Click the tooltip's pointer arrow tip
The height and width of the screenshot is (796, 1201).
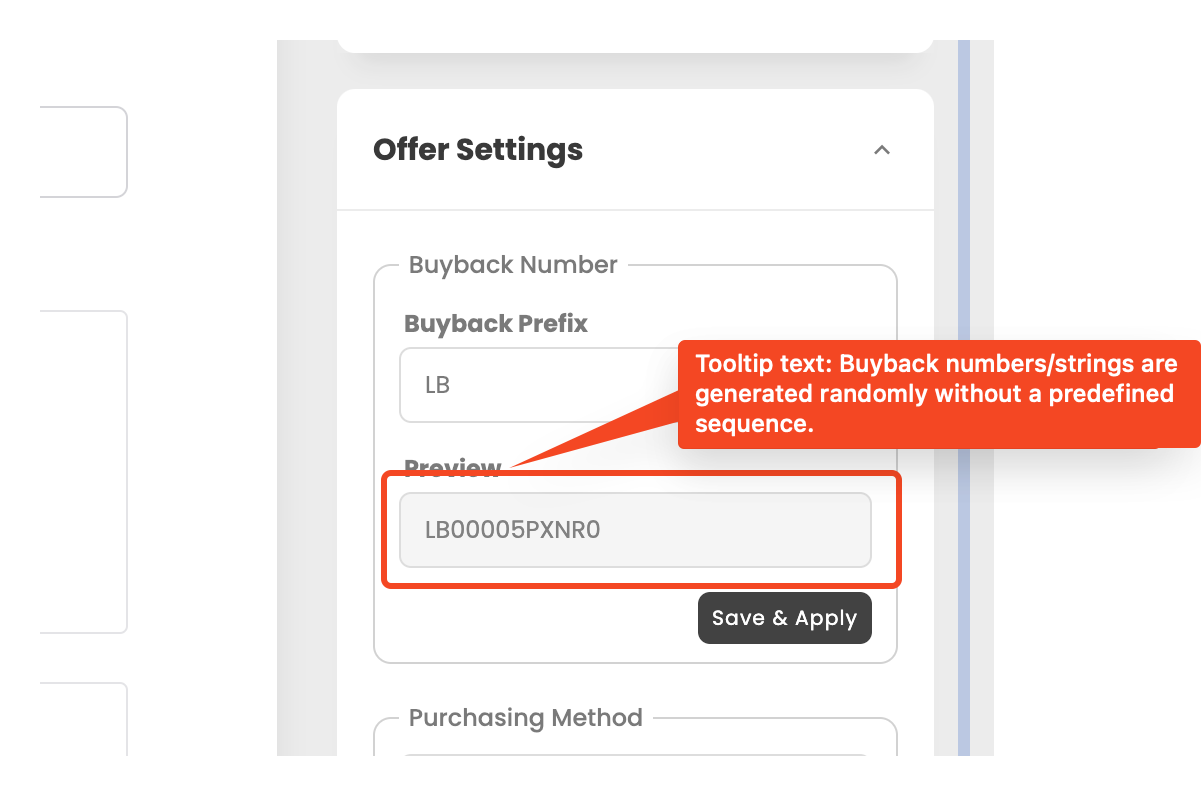coord(514,466)
